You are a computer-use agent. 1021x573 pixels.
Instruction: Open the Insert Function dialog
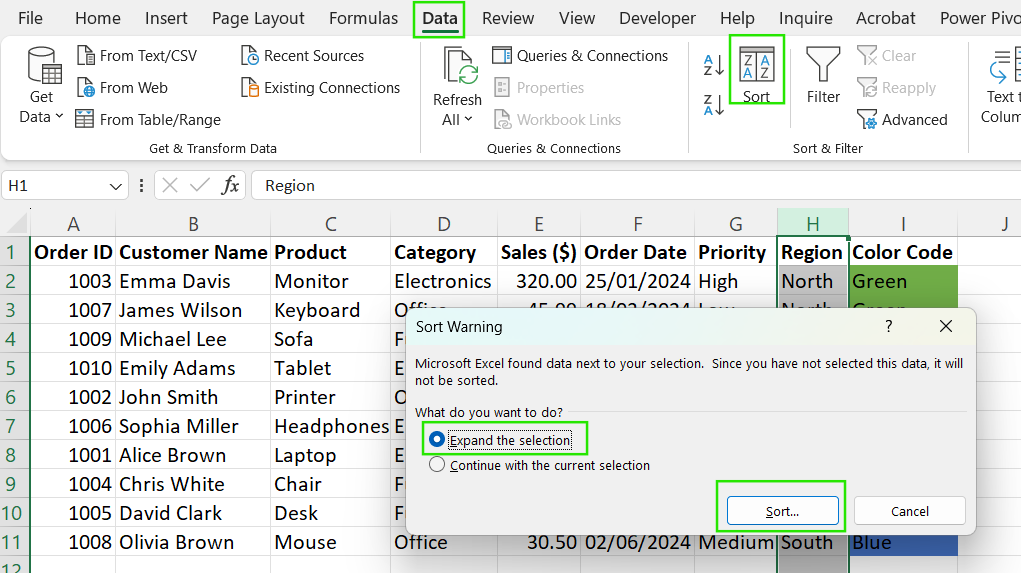coord(230,186)
